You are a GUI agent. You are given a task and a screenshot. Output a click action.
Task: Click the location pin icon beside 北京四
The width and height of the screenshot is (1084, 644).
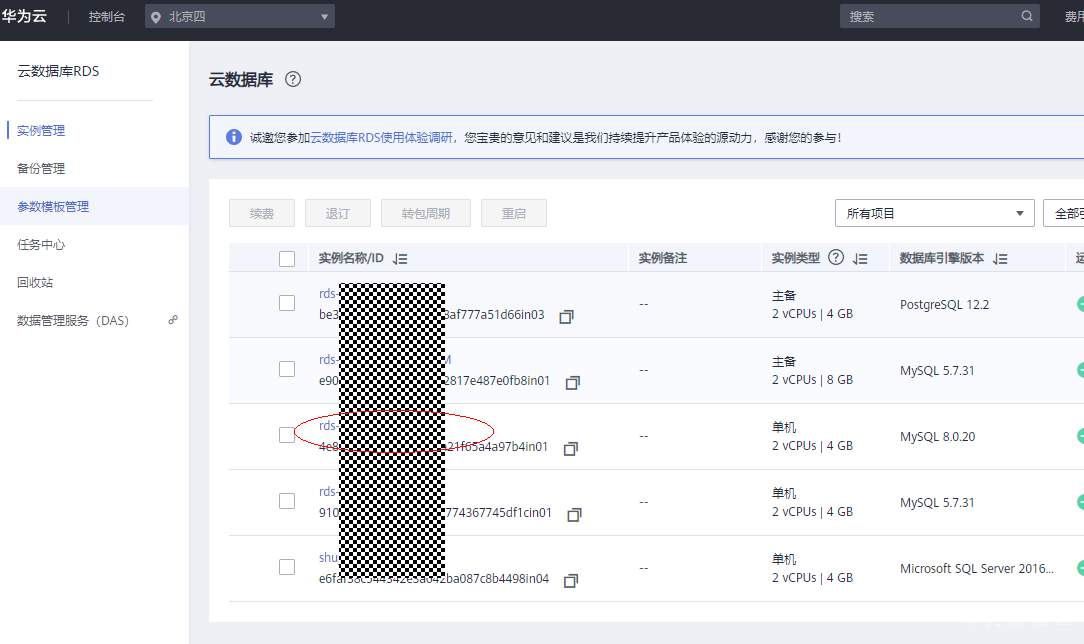(156, 17)
